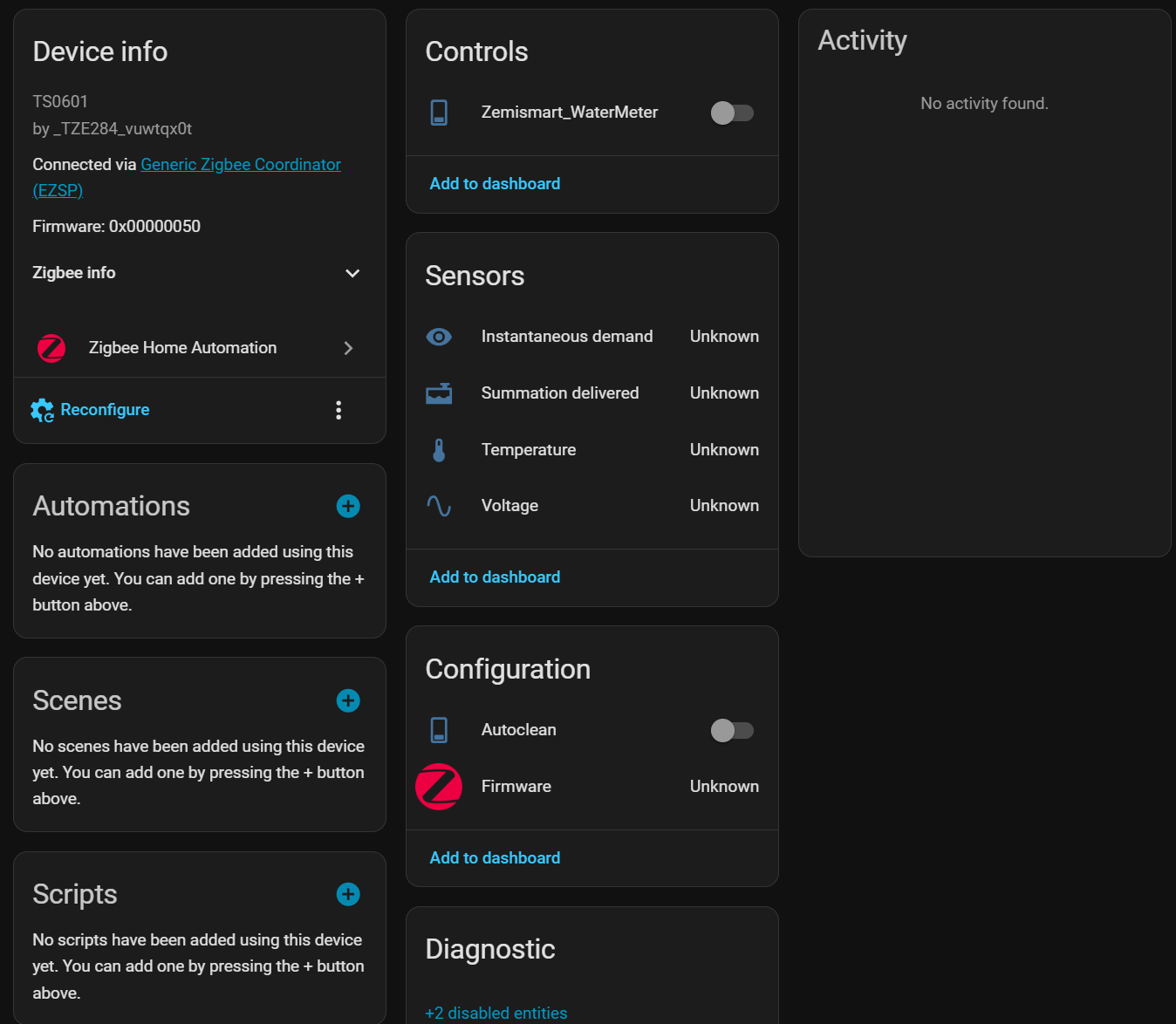The height and width of the screenshot is (1024, 1176).
Task: Open the Temperature sensor Unknown value
Action: [x=723, y=450]
